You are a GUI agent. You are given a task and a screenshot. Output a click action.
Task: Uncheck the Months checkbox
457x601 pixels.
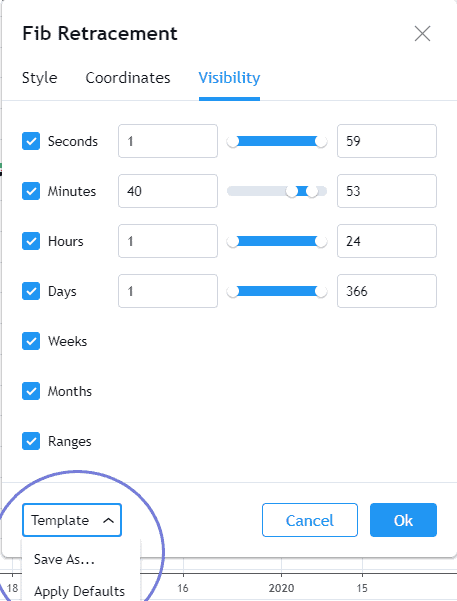[x=31, y=391]
